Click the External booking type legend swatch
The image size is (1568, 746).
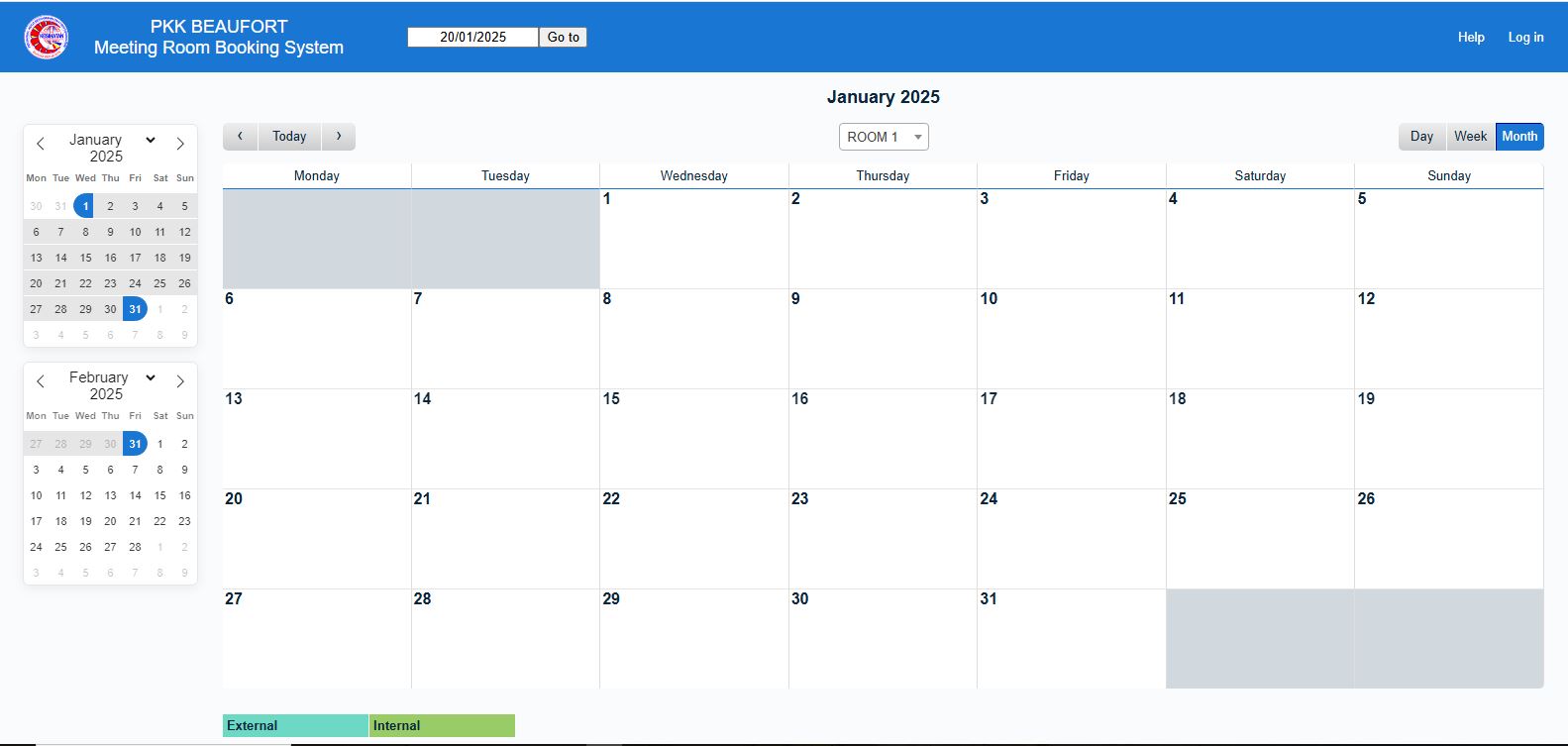coord(295,725)
